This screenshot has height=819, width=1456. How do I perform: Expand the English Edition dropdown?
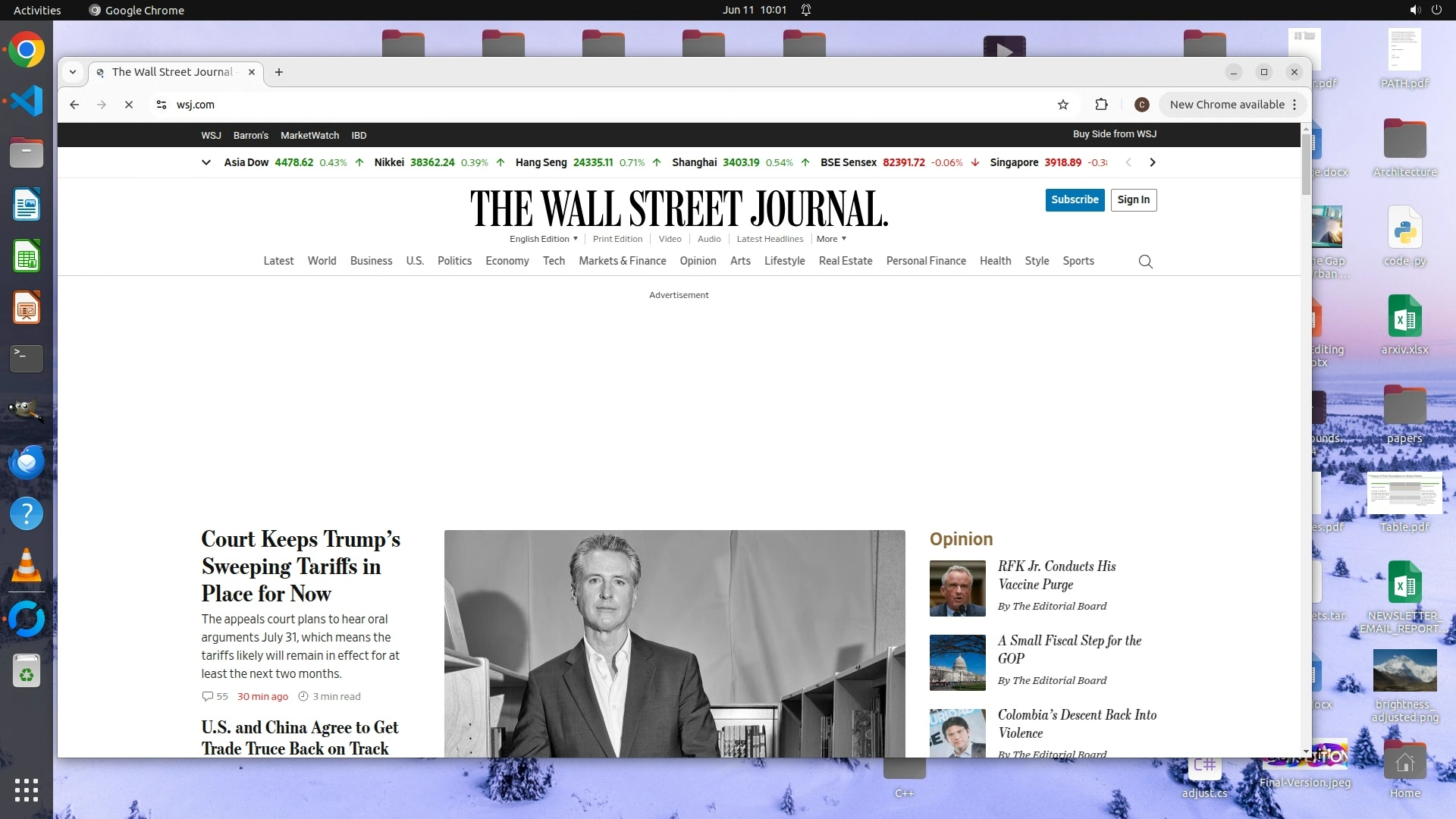(543, 239)
